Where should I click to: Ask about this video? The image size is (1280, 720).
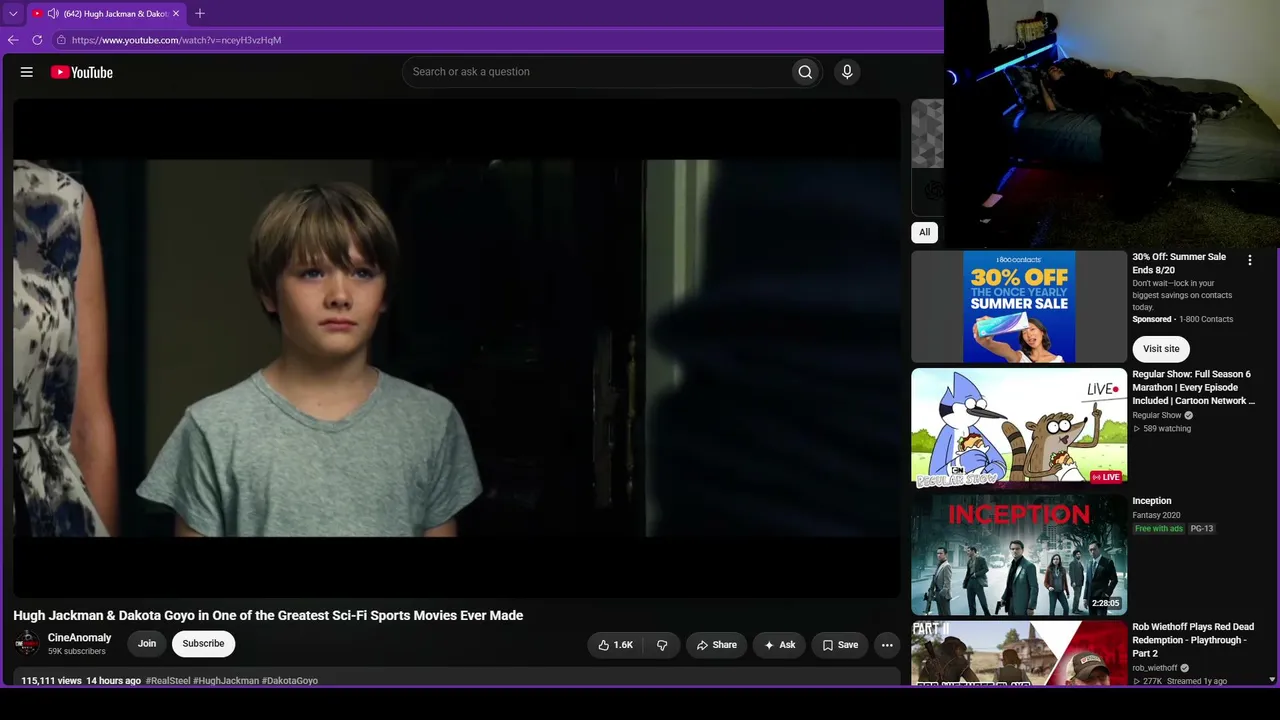[x=779, y=645]
